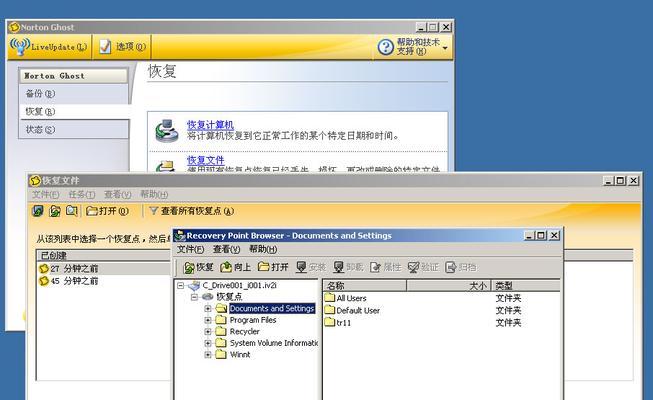Open 文件(F) menu in the 恢复文件 window
This screenshot has height=400, width=653.
coord(46,194)
